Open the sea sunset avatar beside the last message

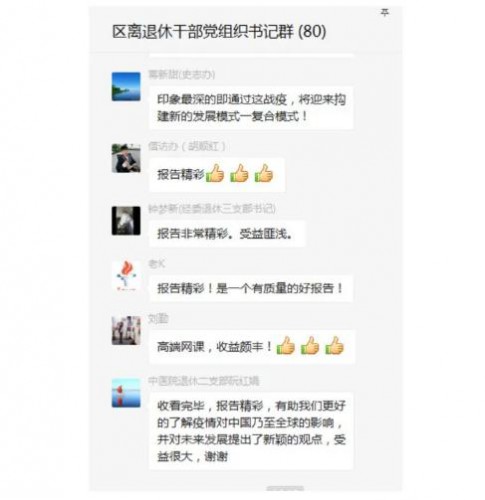(x=126, y=393)
